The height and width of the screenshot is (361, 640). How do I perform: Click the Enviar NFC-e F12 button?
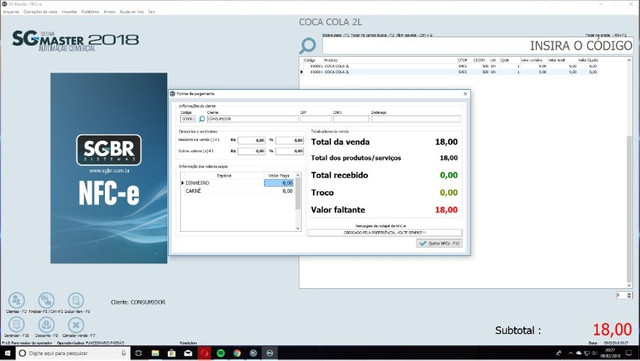coord(439,243)
